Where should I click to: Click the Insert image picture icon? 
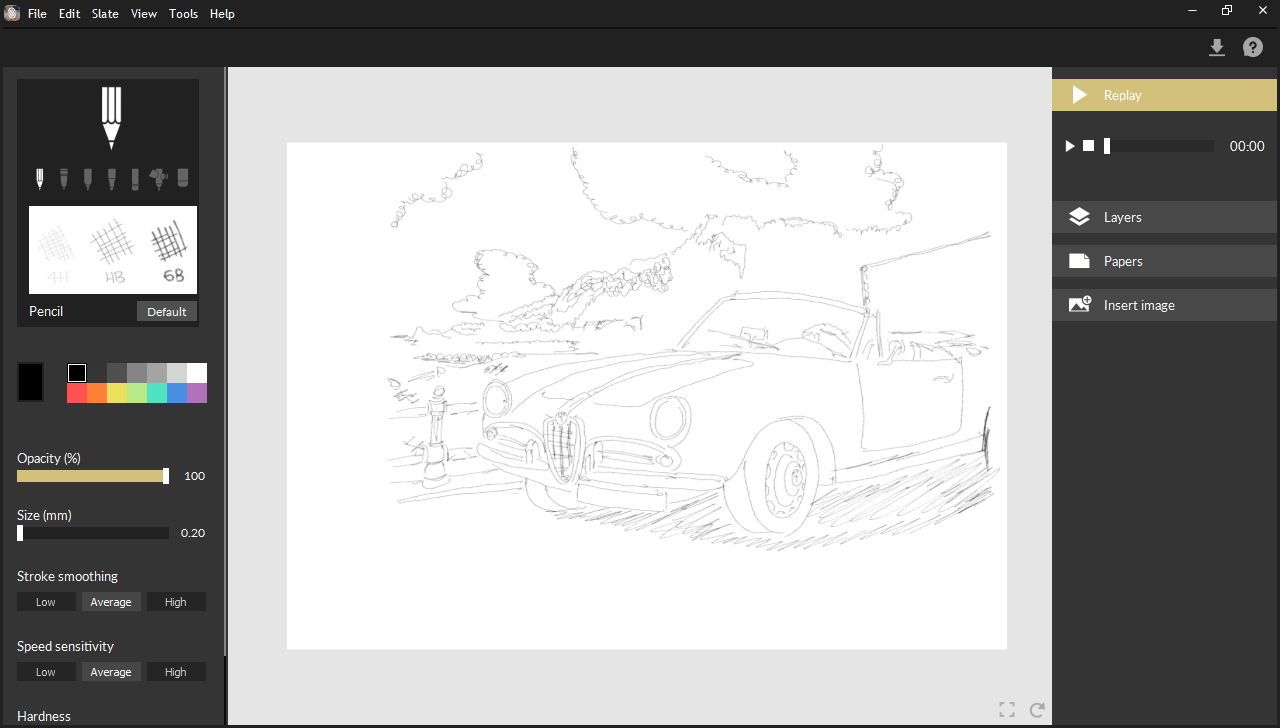1079,305
